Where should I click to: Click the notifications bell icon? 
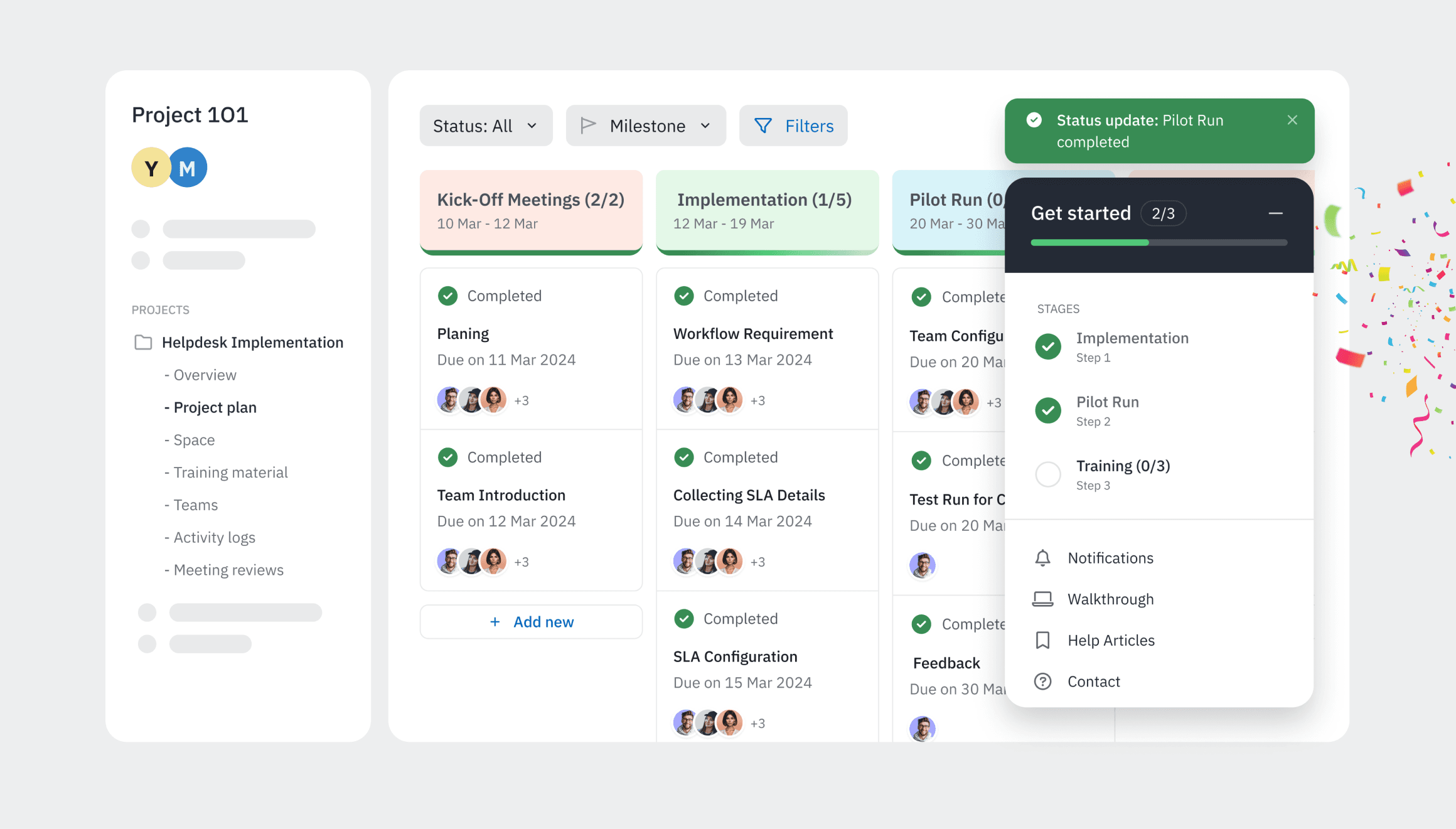pos(1043,558)
